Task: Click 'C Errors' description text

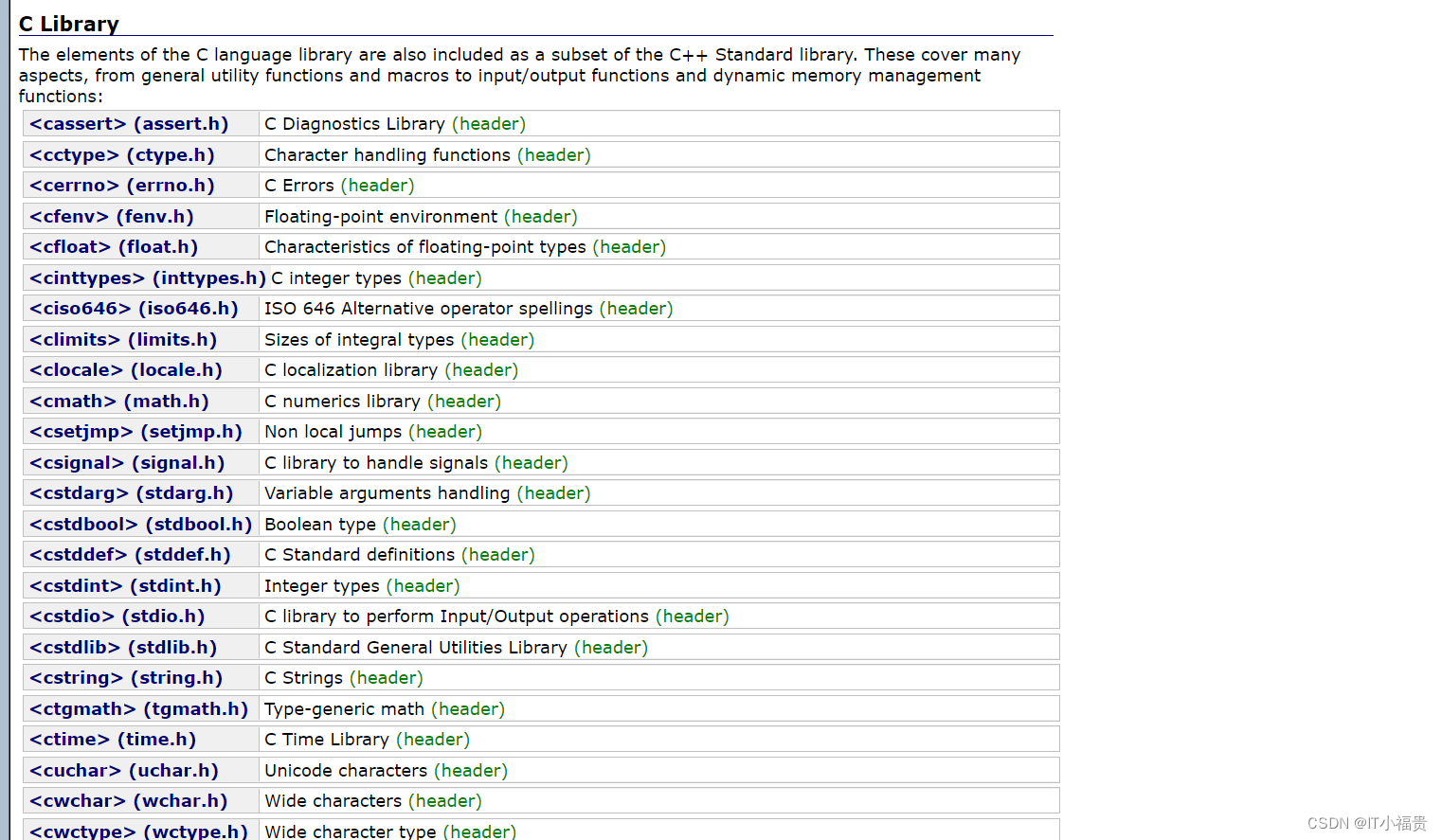Action: (299, 186)
